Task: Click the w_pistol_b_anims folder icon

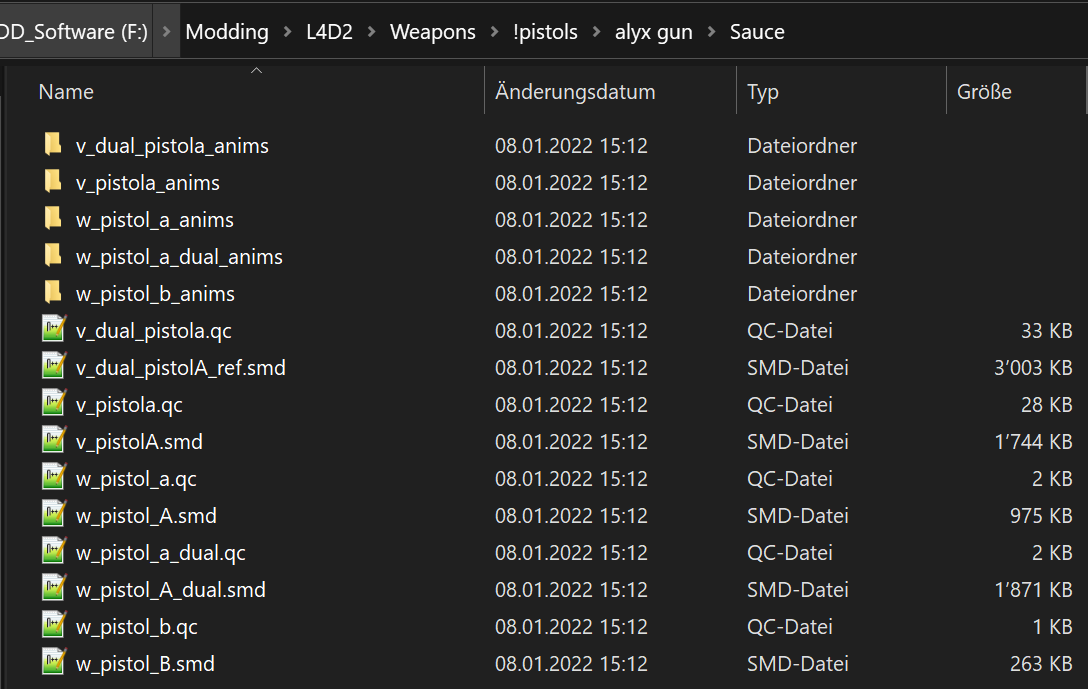Action: click(x=53, y=293)
